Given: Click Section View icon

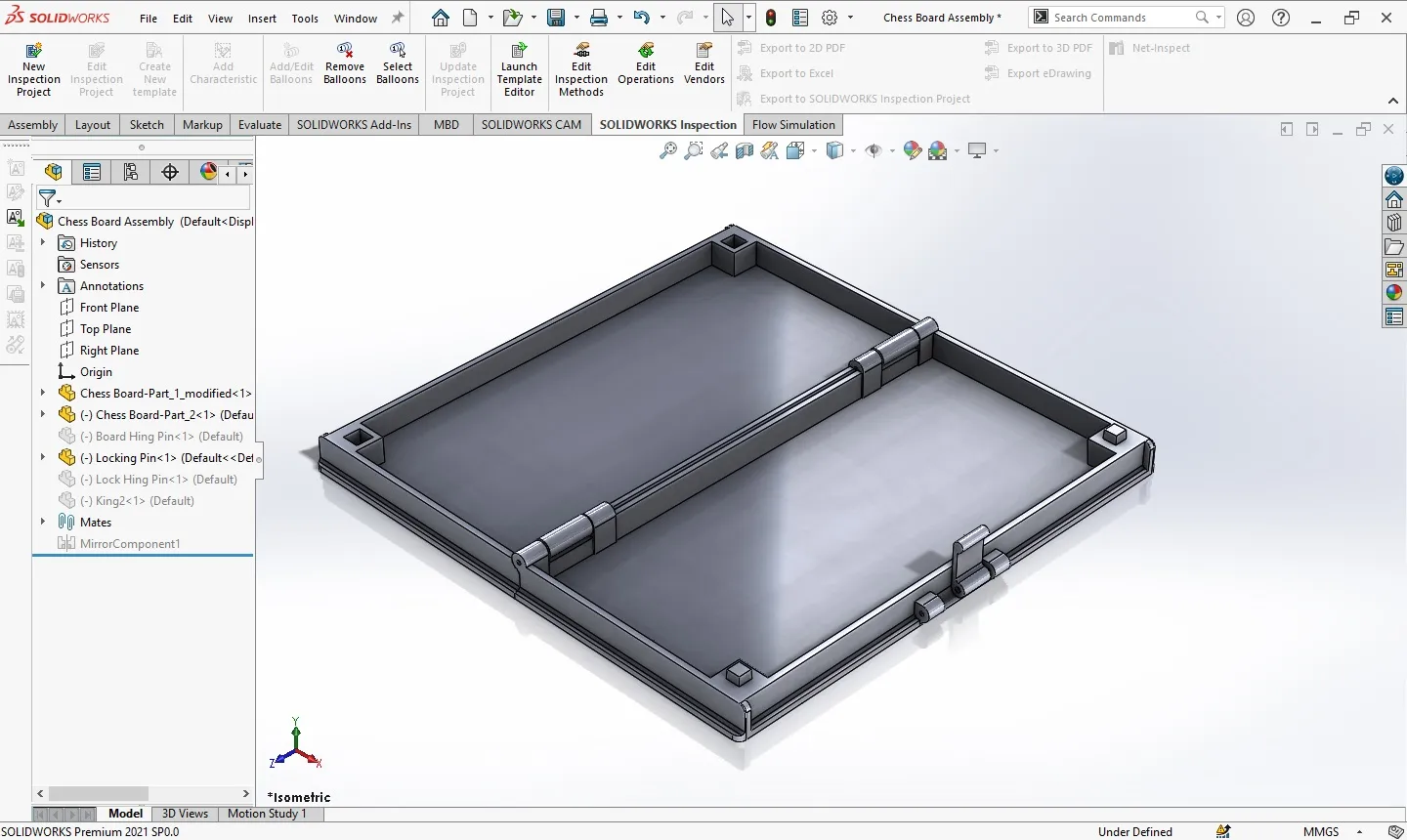Looking at the screenshot, I should click(x=745, y=150).
